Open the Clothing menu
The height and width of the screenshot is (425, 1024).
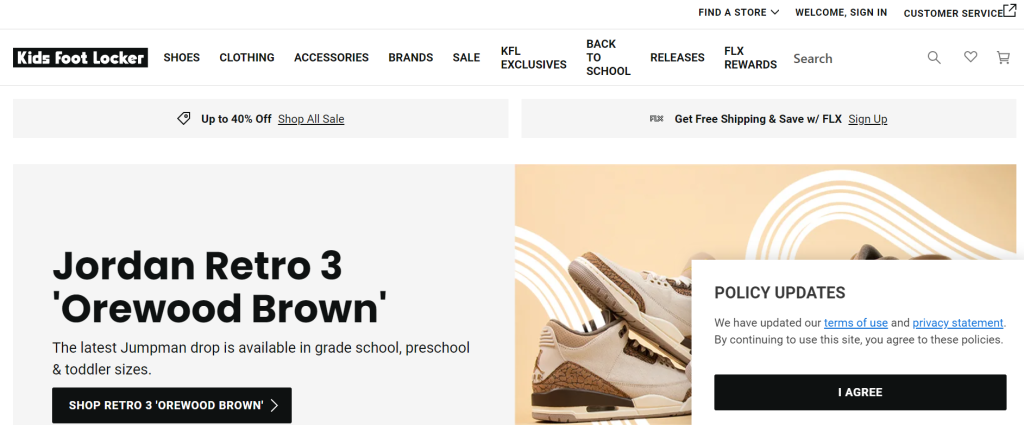click(247, 57)
